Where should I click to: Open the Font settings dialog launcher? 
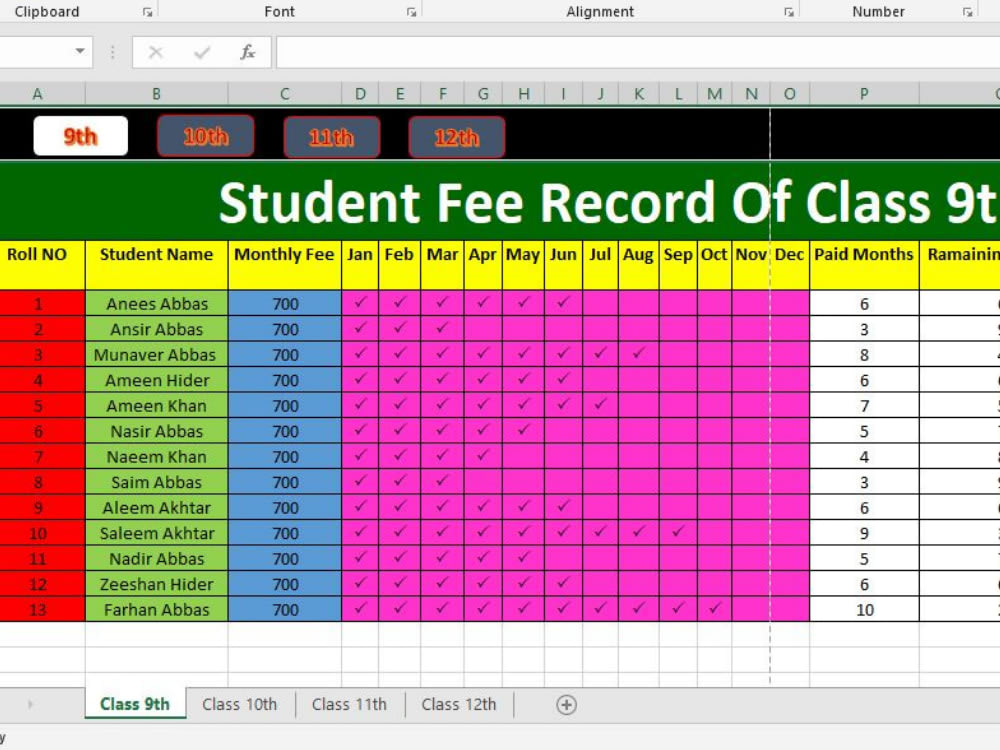click(411, 12)
